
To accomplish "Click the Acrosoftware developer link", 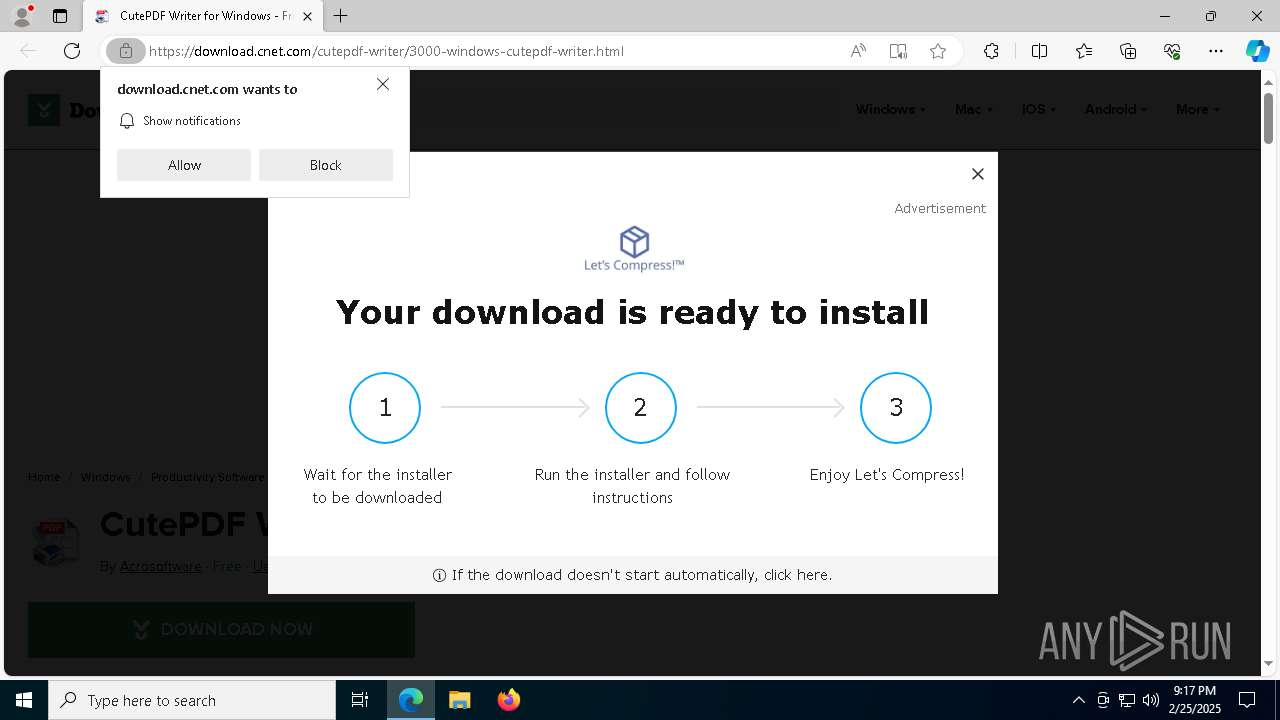I will 161,566.
